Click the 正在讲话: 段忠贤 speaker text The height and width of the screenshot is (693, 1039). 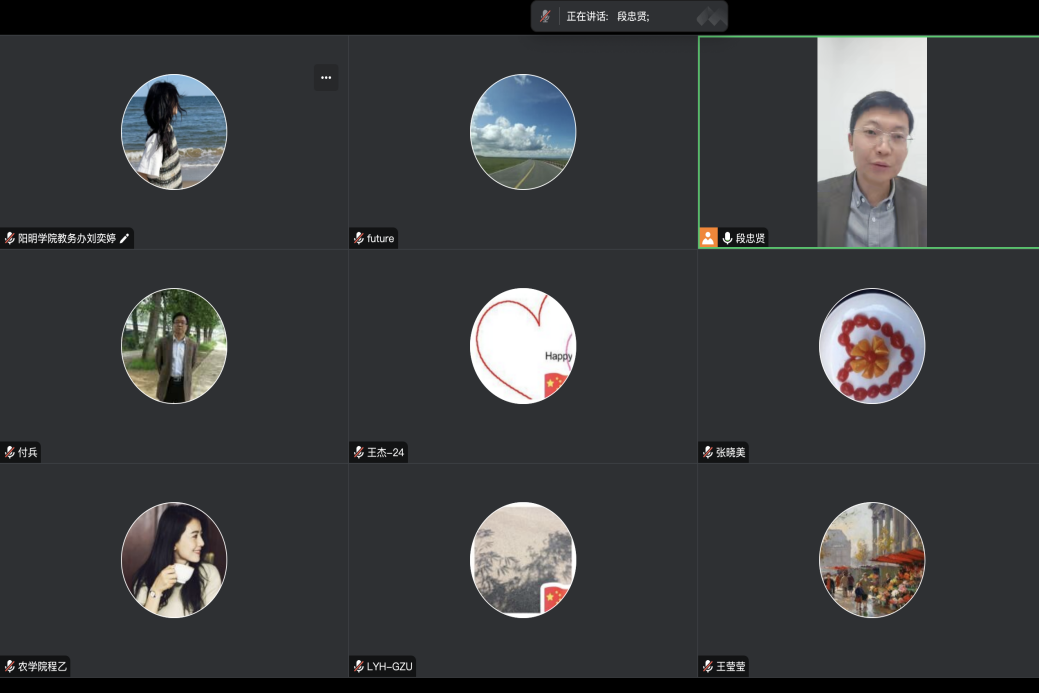point(608,16)
